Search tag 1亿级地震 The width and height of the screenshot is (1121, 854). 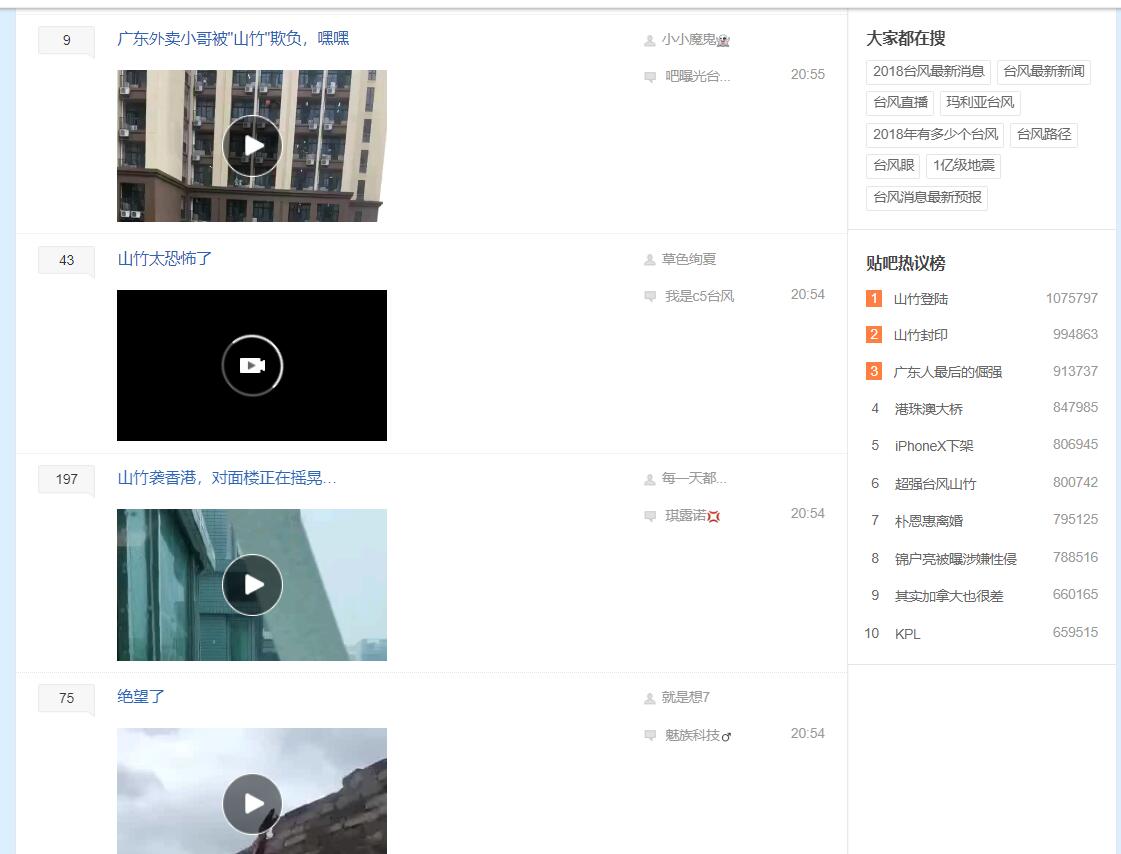(x=964, y=166)
